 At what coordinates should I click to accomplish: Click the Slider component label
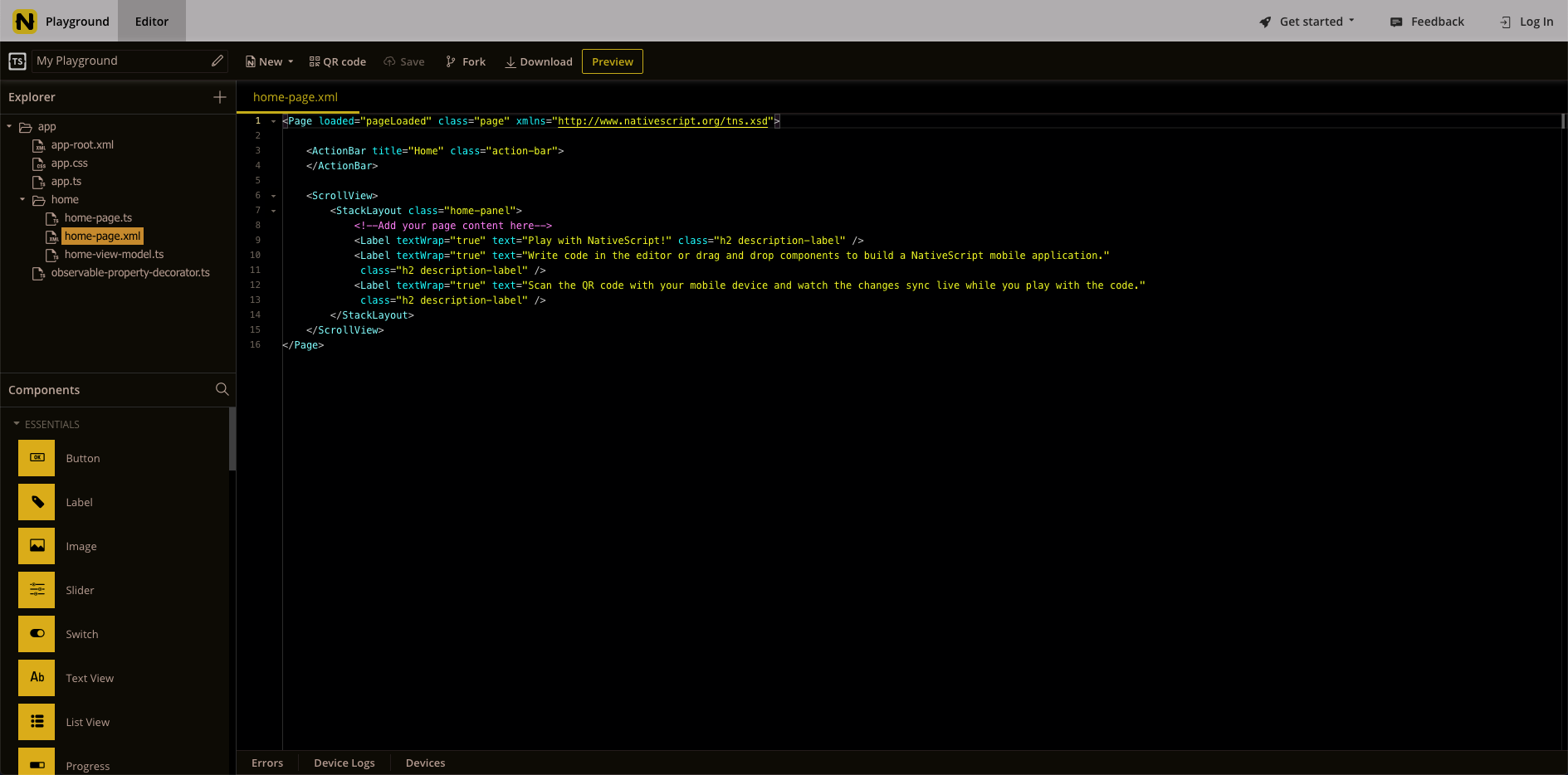[80, 591]
